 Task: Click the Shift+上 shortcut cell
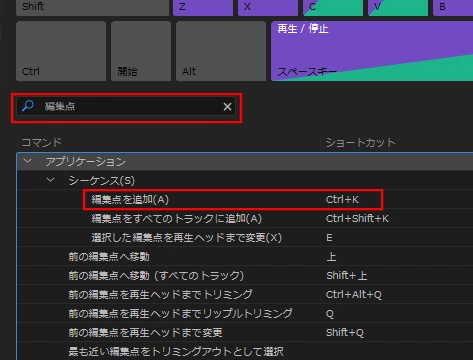347,275
